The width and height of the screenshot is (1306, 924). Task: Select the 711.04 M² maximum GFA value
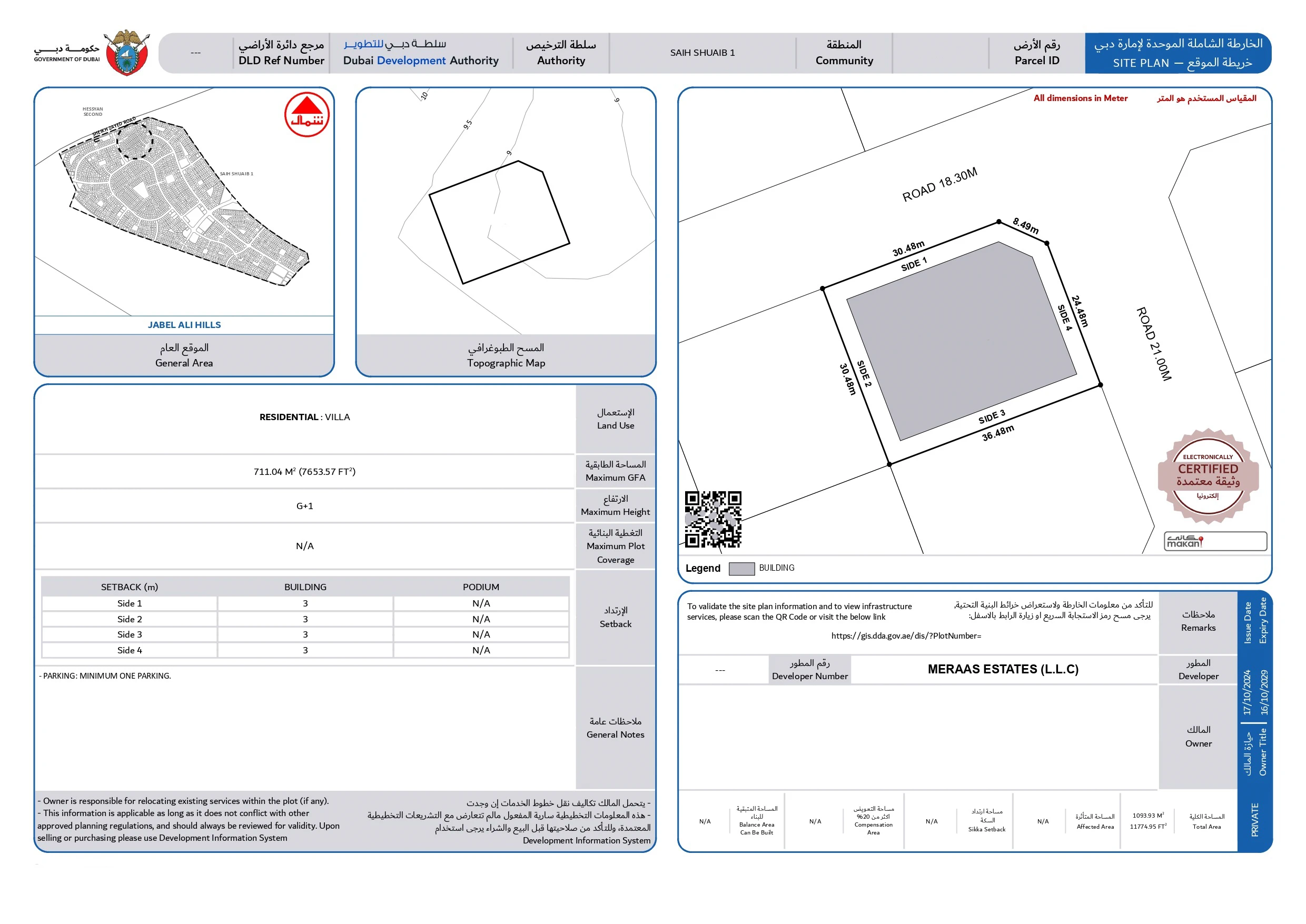click(x=304, y=472)
